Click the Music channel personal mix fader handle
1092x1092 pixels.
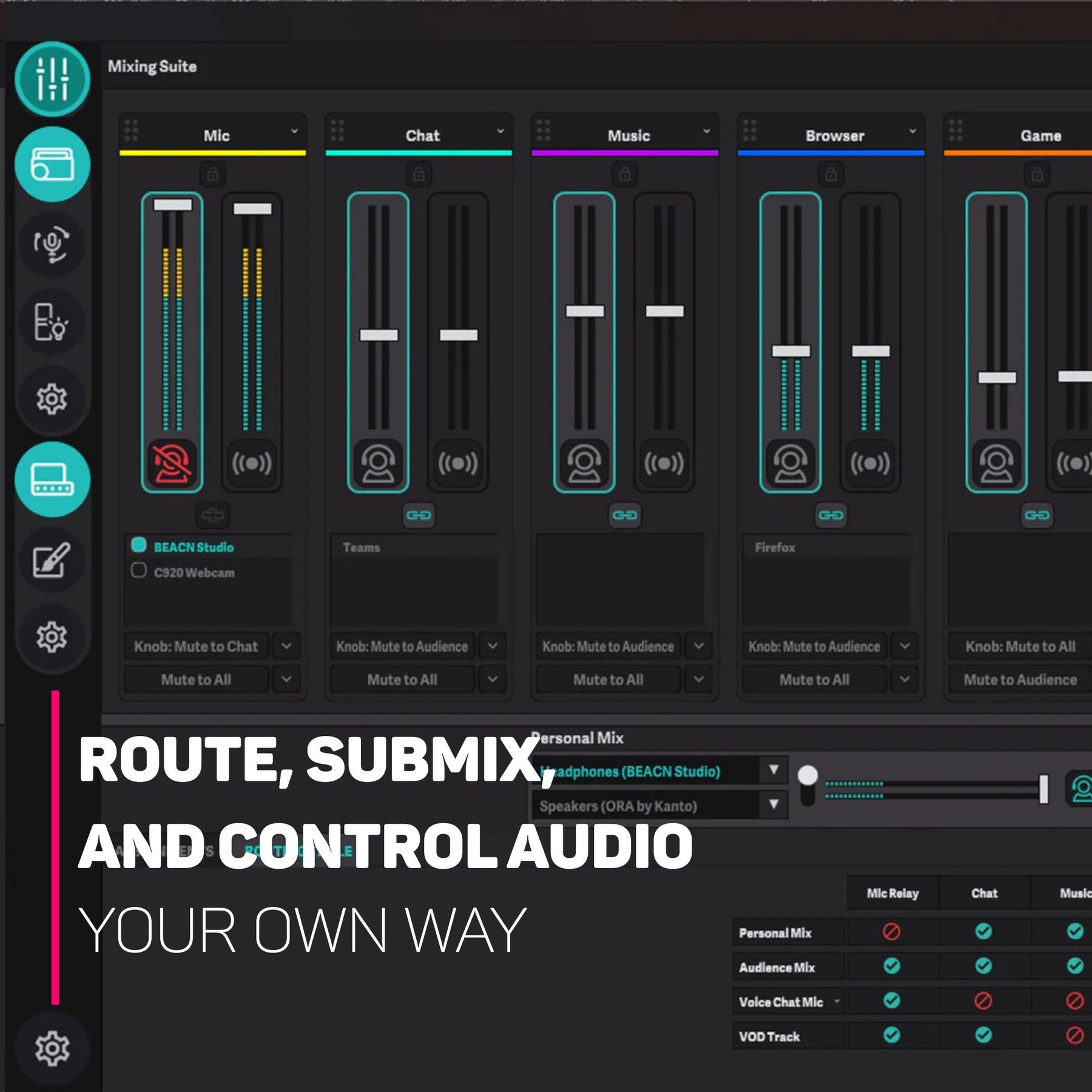pos(585,311)
